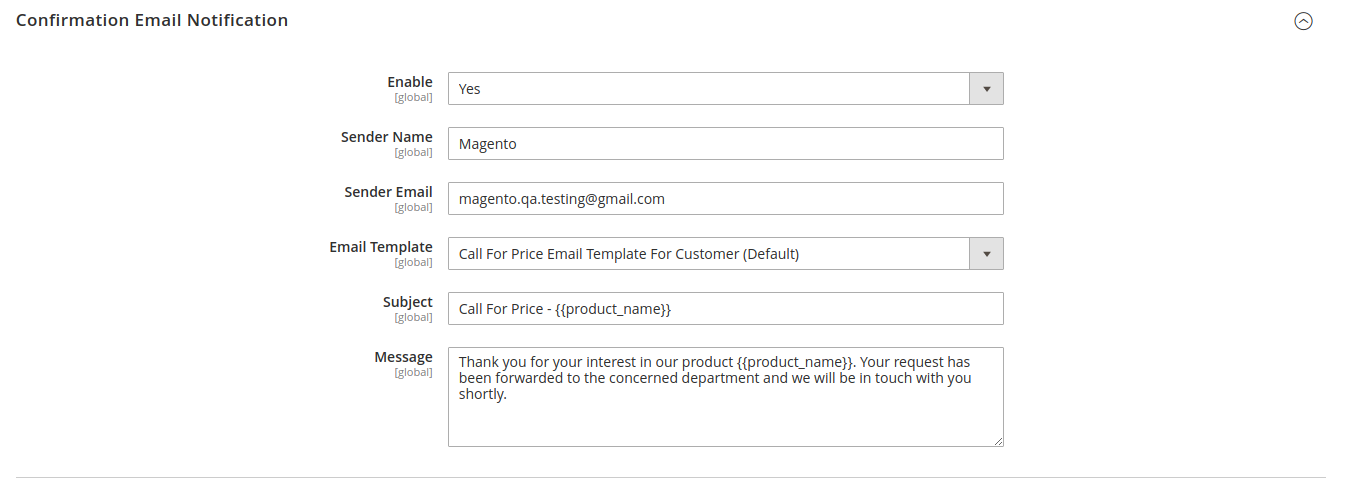Click the Enable field label
Viewport: 1347px width, 490px height.
[x=410, y=82]
